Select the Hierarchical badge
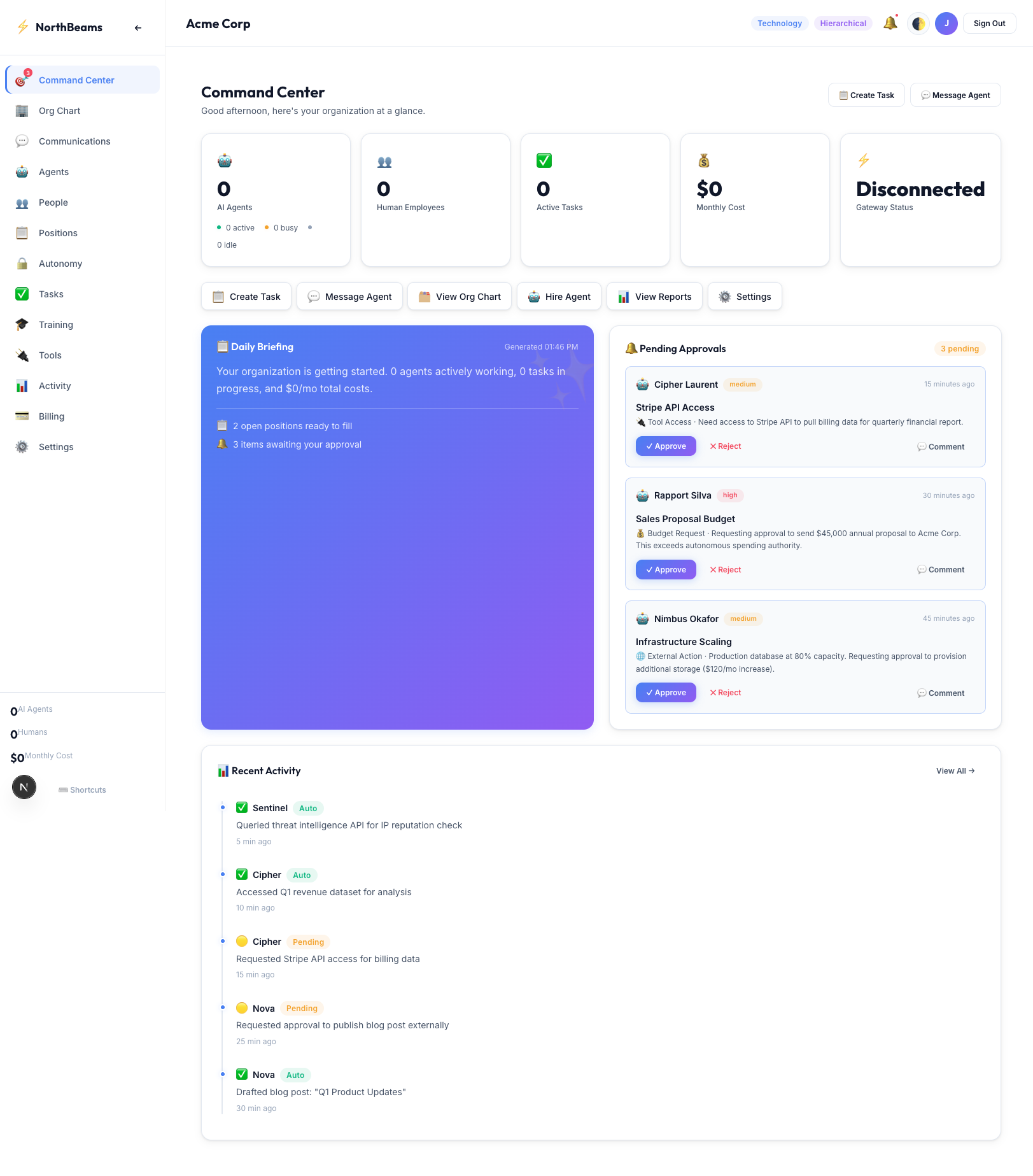Screen dimensions: 1033x1176 click(843, 23)
